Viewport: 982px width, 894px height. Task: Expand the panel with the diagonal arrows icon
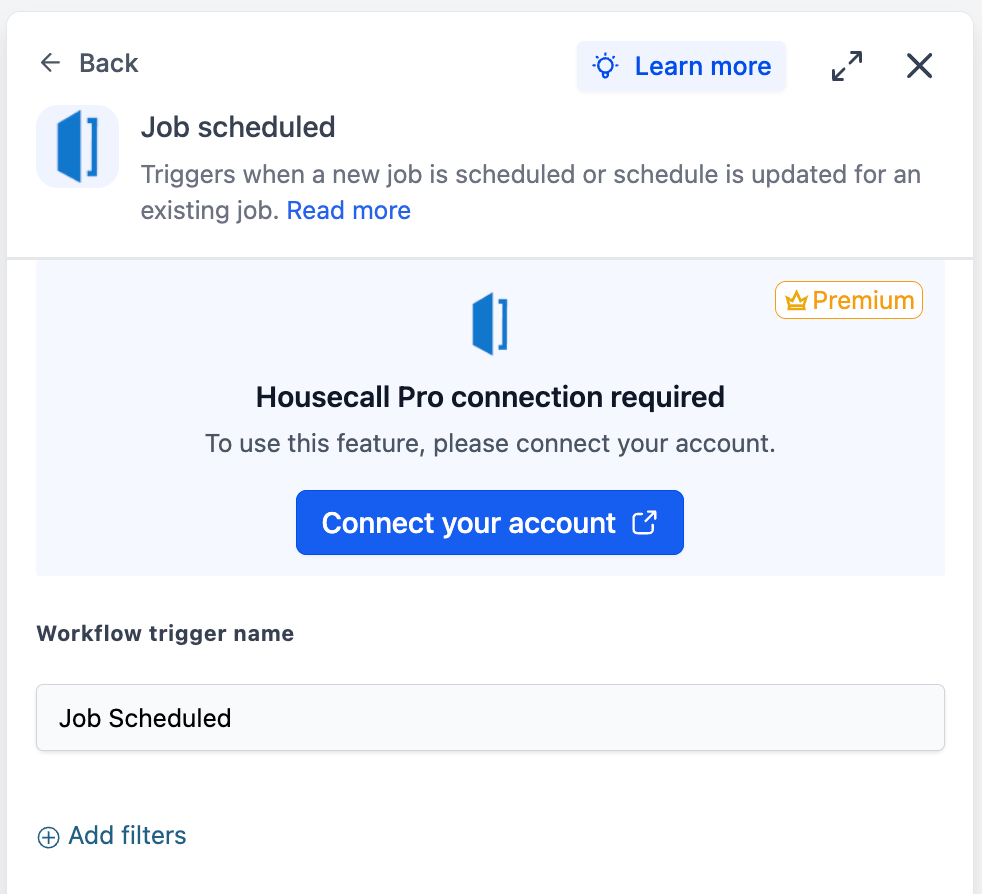[847, 66]
